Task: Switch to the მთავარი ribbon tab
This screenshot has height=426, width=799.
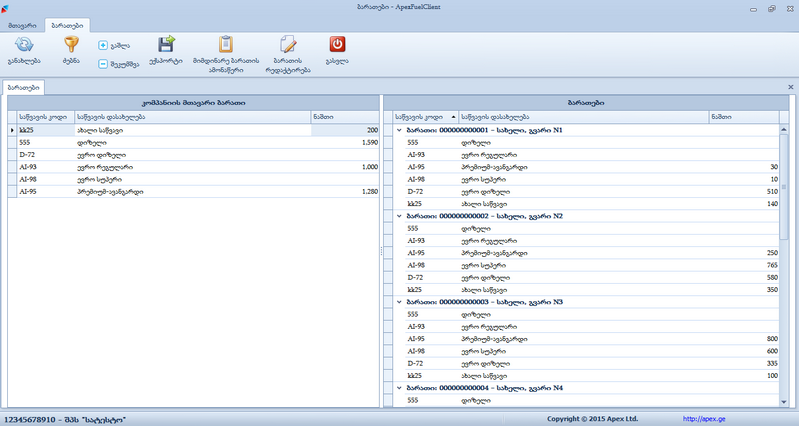Action: click(22, 25)
